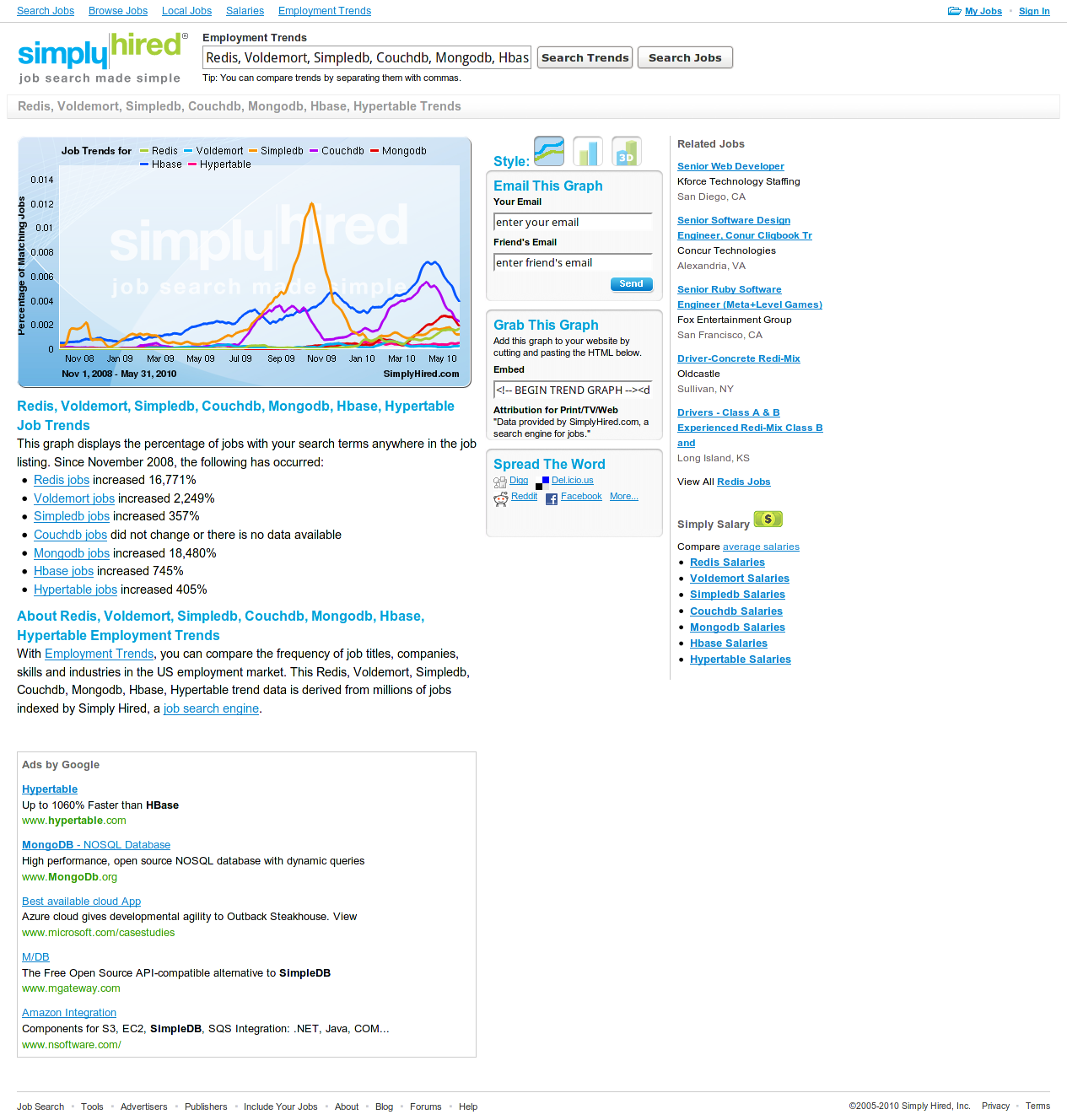
Task: Open the Search Jobs top menu item
Action: [46, 11]
